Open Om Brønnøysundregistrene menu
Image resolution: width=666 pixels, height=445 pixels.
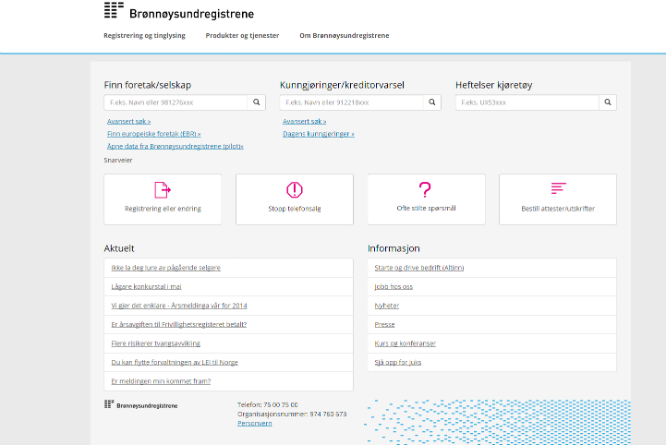[x=344, y=36]
